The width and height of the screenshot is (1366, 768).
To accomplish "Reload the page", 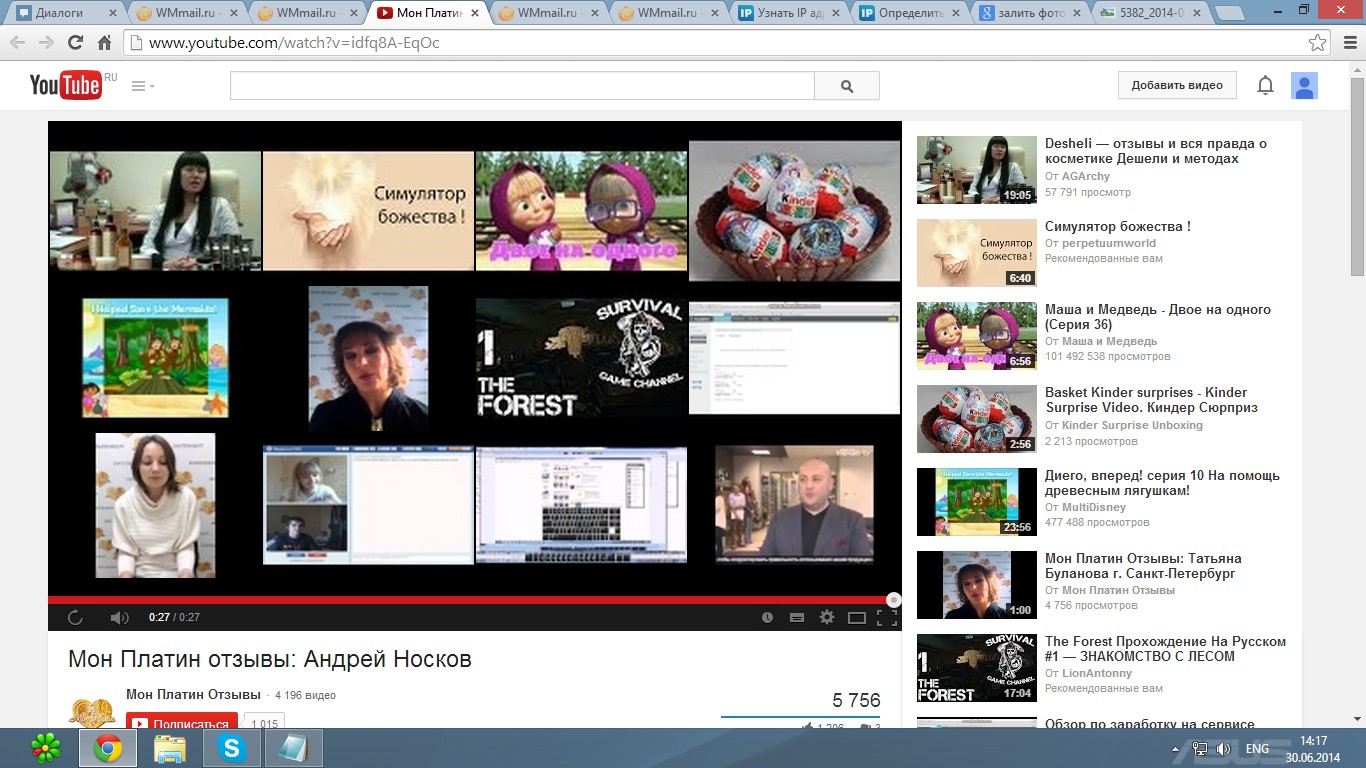I will coord(75,43).
